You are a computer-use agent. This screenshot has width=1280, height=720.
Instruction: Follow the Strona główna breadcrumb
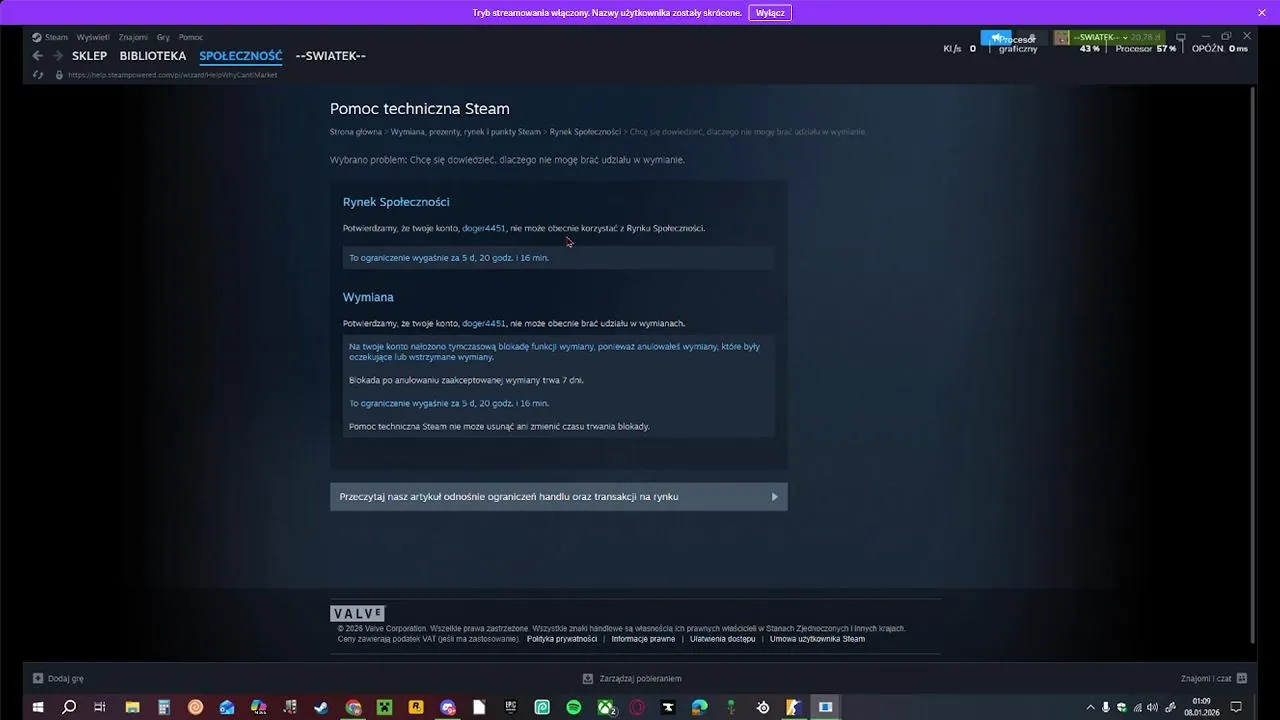356,132
